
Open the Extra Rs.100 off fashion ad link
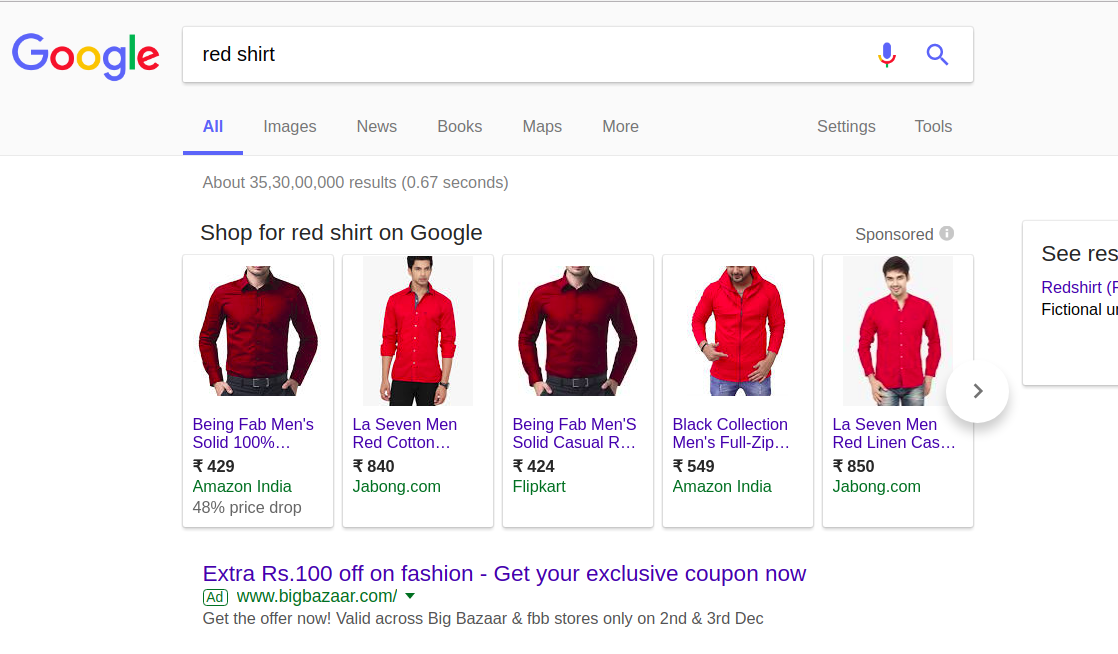coord(504,574)
